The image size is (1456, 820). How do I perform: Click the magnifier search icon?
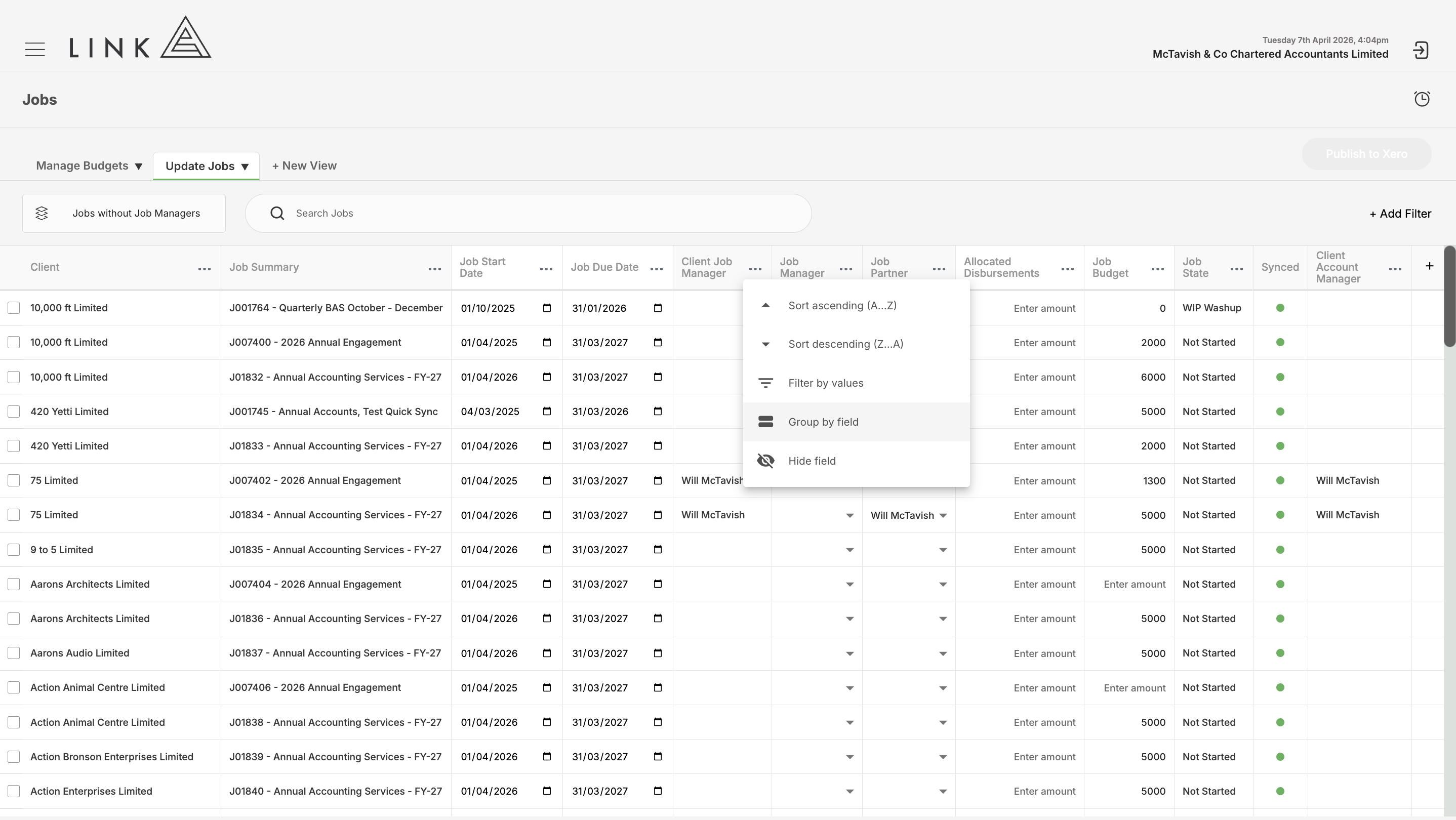click(277, 213)
